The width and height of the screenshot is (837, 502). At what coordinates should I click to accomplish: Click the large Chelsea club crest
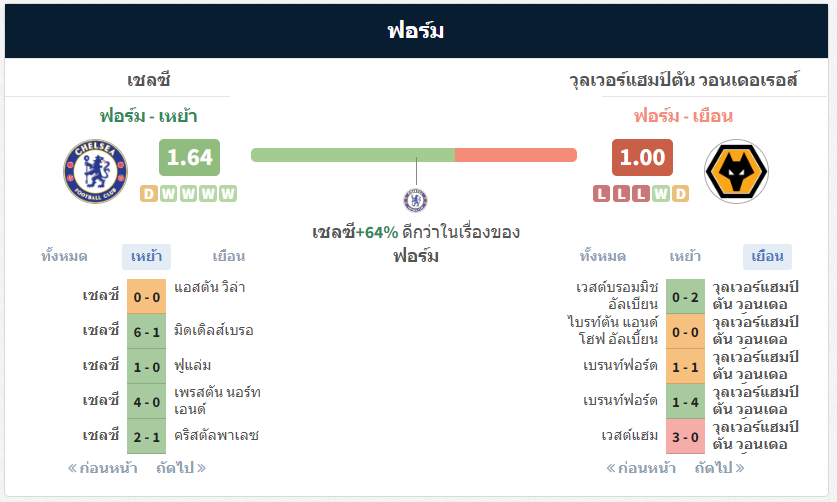tap(96, 171)
